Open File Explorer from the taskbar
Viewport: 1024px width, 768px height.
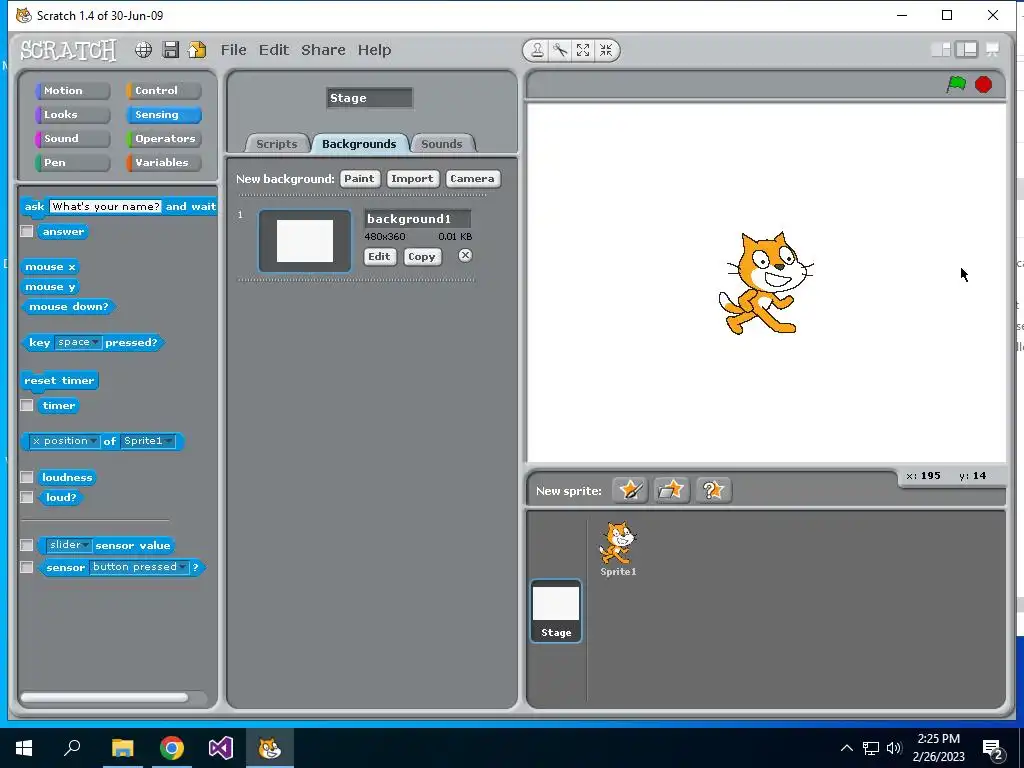tap(123, 748)
